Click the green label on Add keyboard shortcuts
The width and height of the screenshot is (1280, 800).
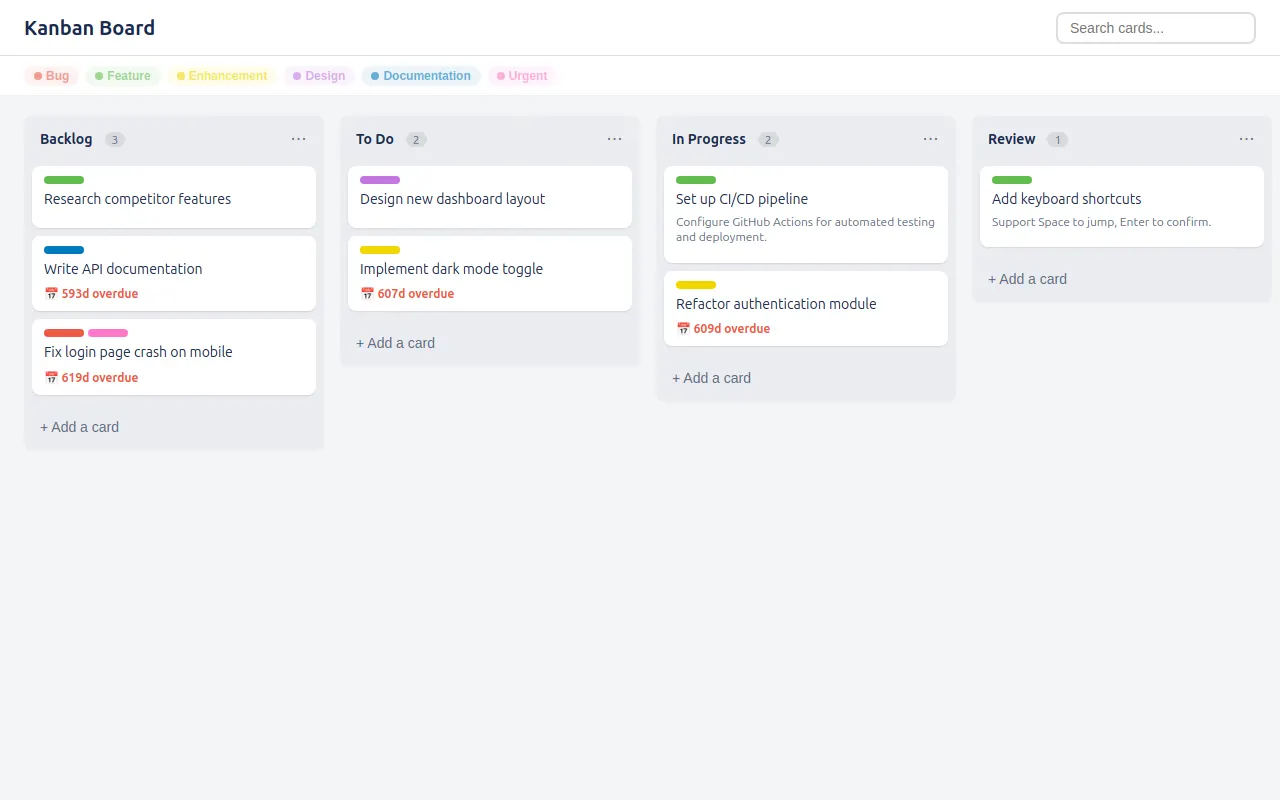[1012, 180]
